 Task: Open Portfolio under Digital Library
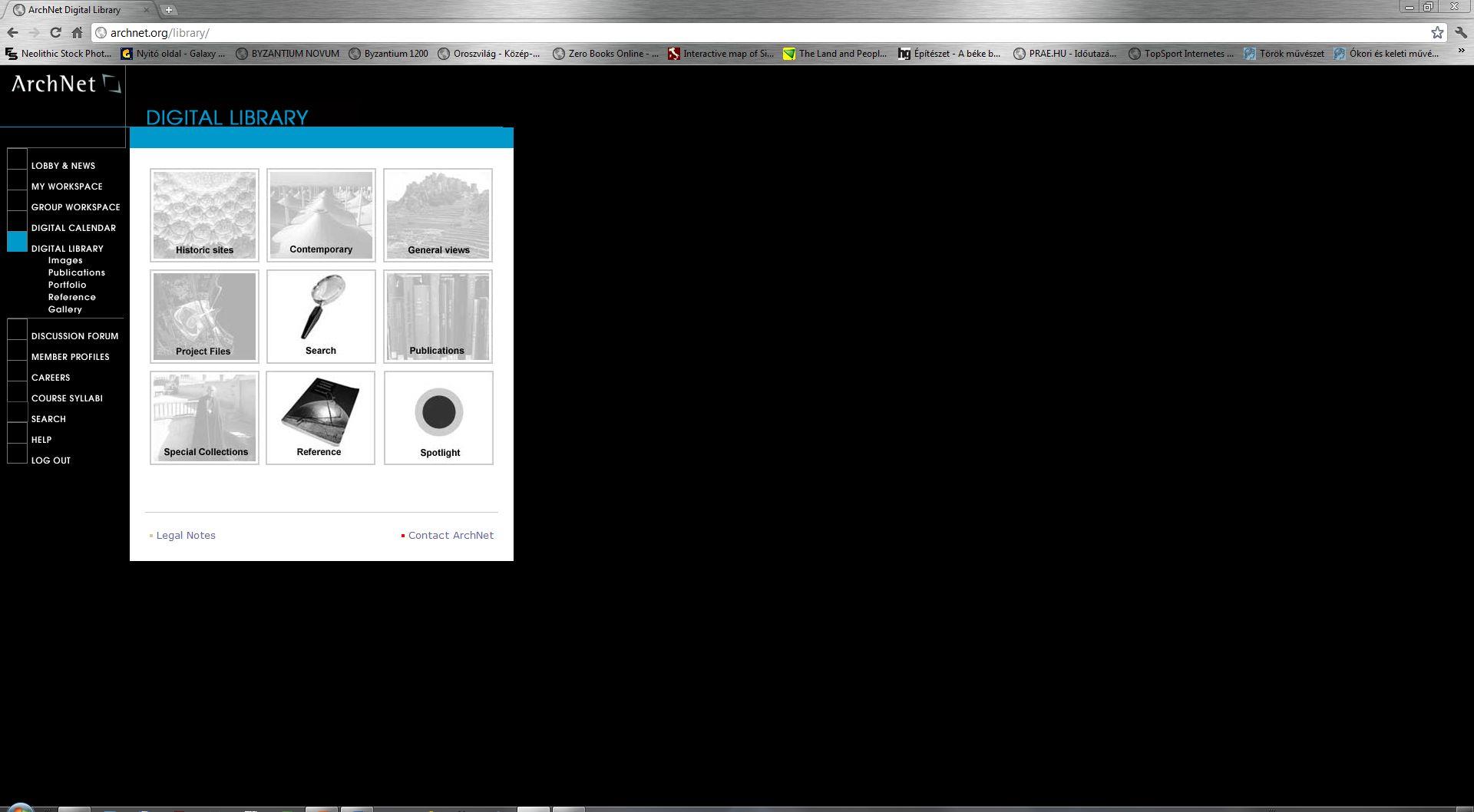pos(68,286)
